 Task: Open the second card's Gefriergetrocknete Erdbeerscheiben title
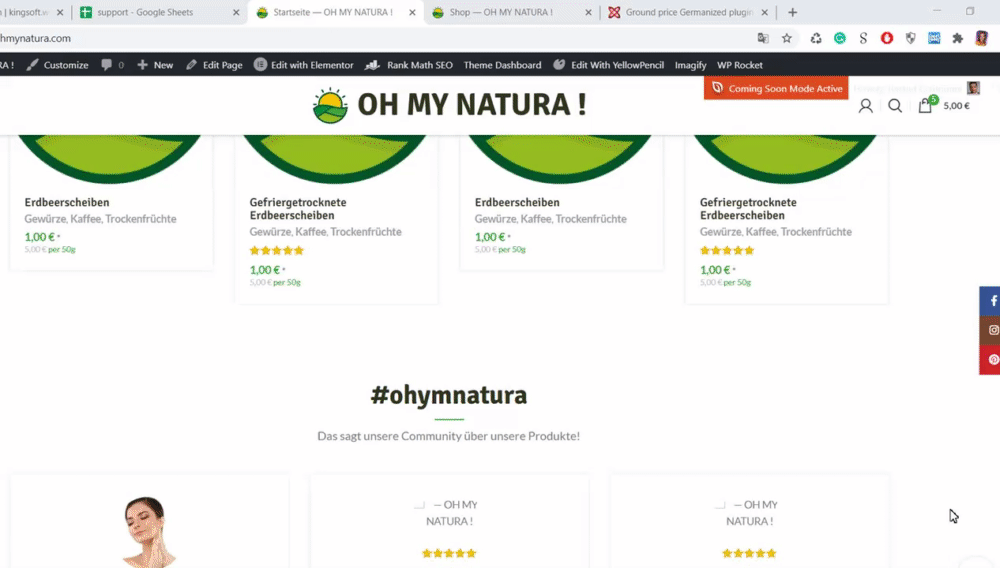click(x=298, y=208)
